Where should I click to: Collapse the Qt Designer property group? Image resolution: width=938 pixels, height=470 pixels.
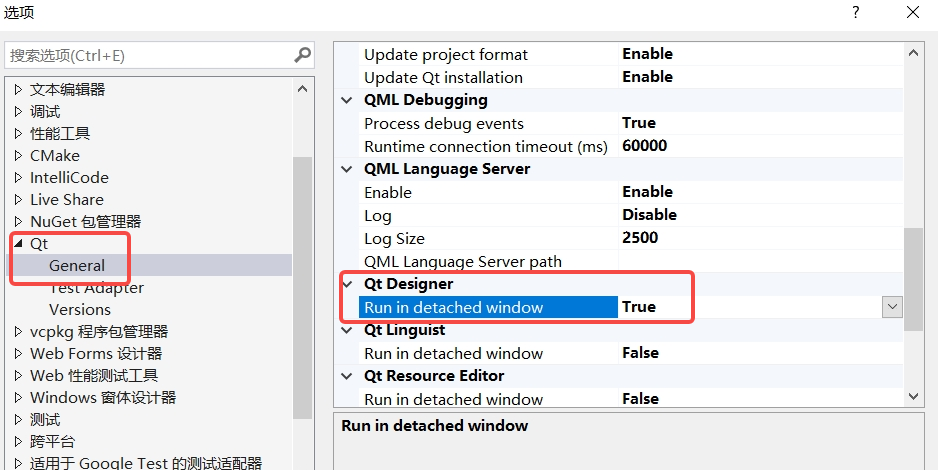click(347, 284)
